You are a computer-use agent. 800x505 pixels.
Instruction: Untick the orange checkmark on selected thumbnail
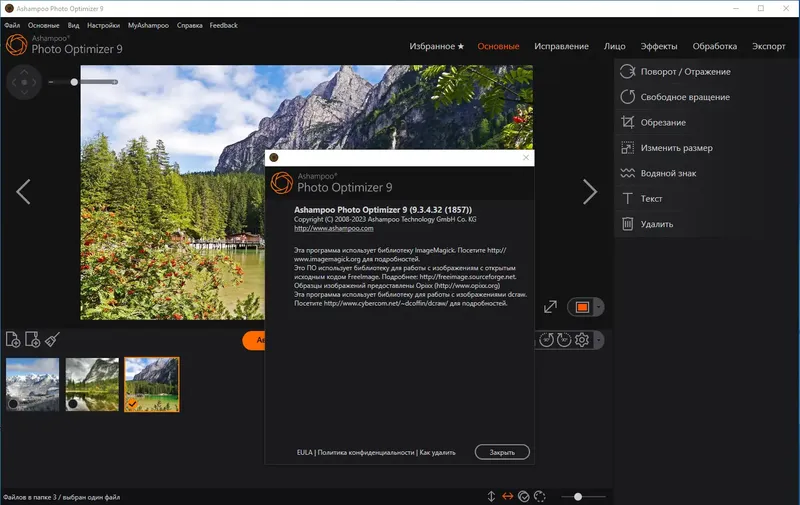(132, 404)
